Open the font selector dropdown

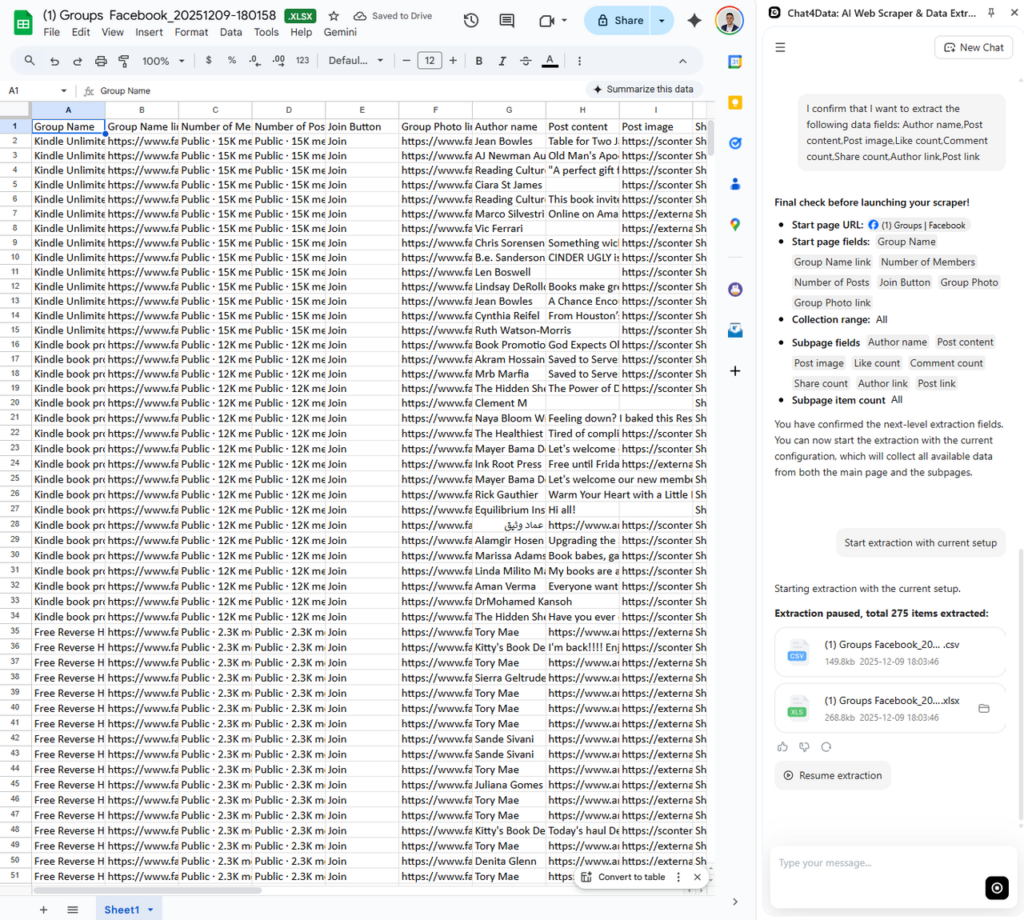354,60
